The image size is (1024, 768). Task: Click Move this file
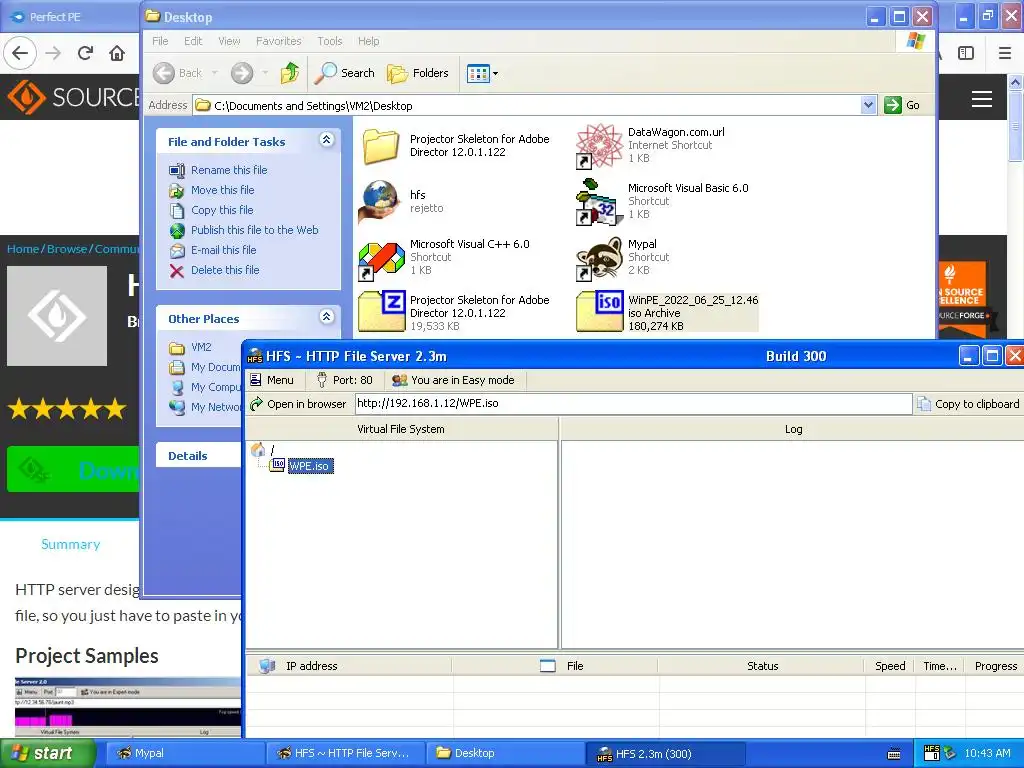(222, 190)
